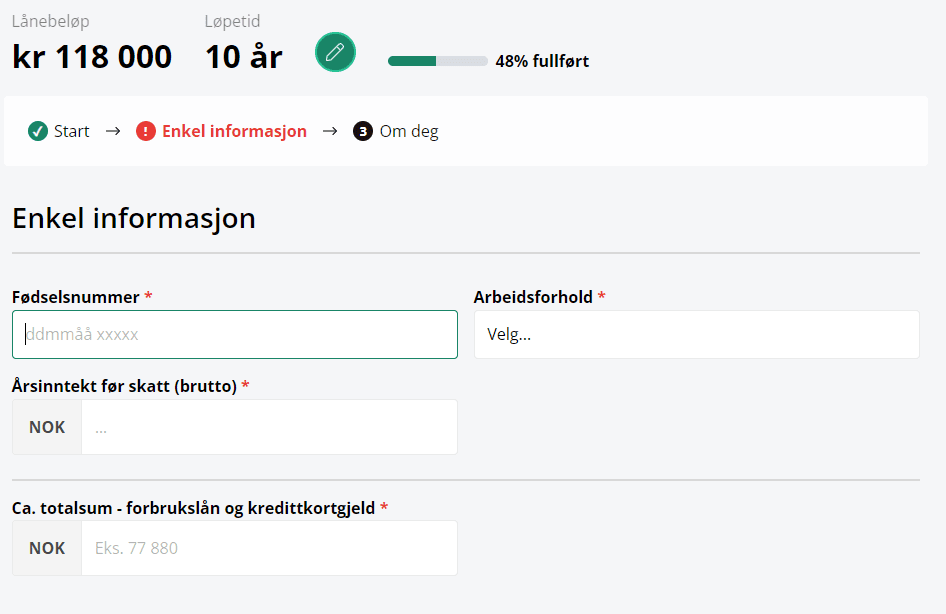Click the number 3 step badge
This screenshot has height=614, width=946.
[363, 131]
